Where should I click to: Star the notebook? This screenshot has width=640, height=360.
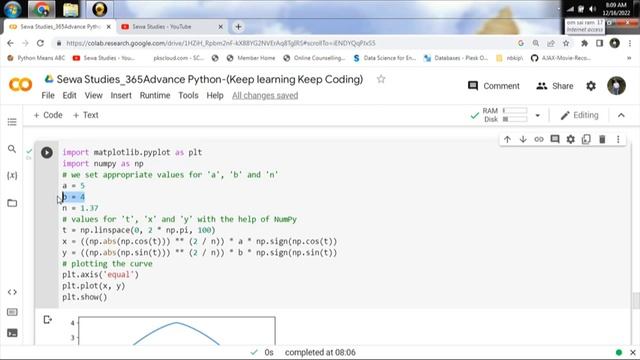pos(381,79)
